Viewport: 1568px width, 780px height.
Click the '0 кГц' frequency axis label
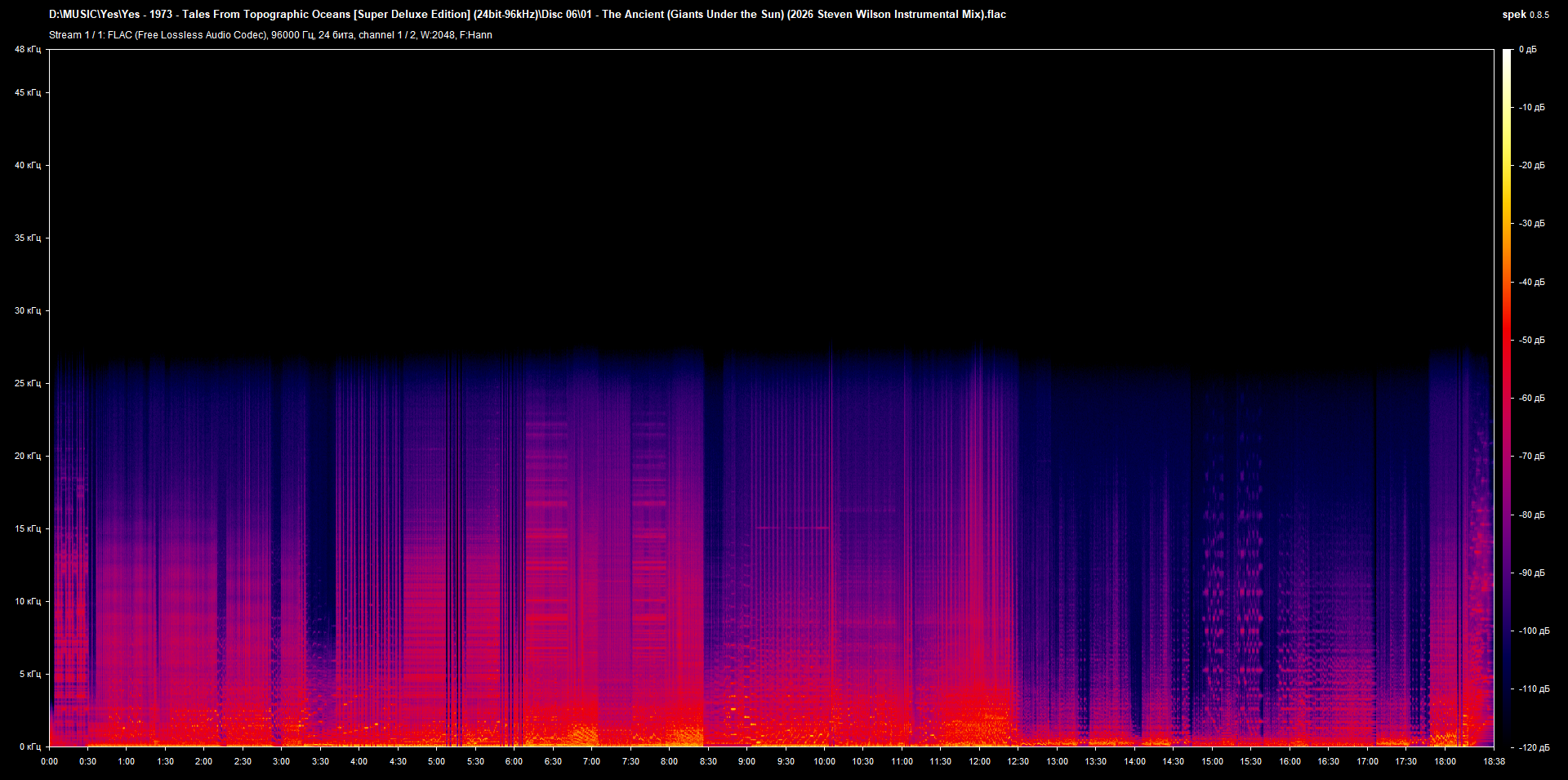point(30,747)
